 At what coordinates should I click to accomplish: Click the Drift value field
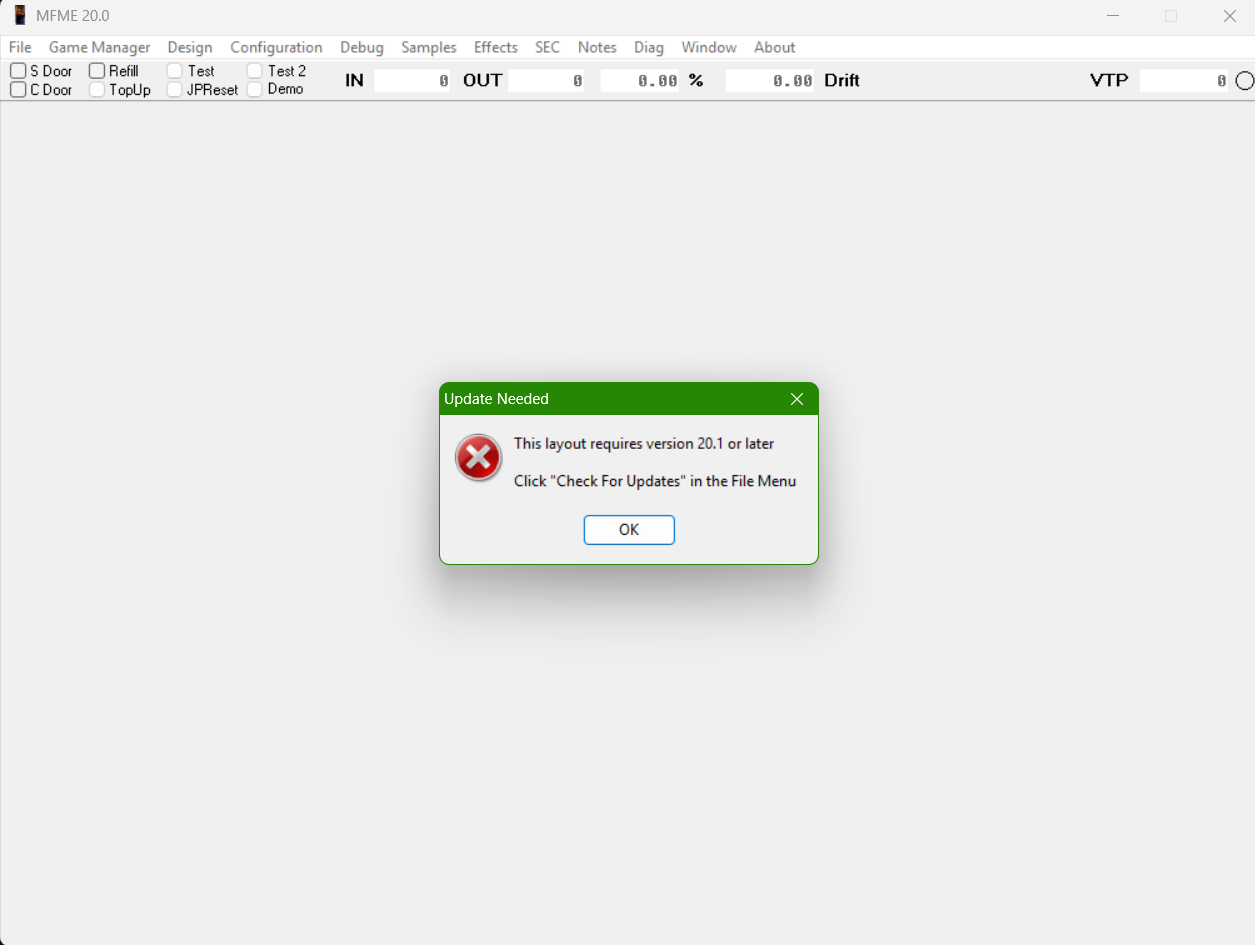click(770, 81)
